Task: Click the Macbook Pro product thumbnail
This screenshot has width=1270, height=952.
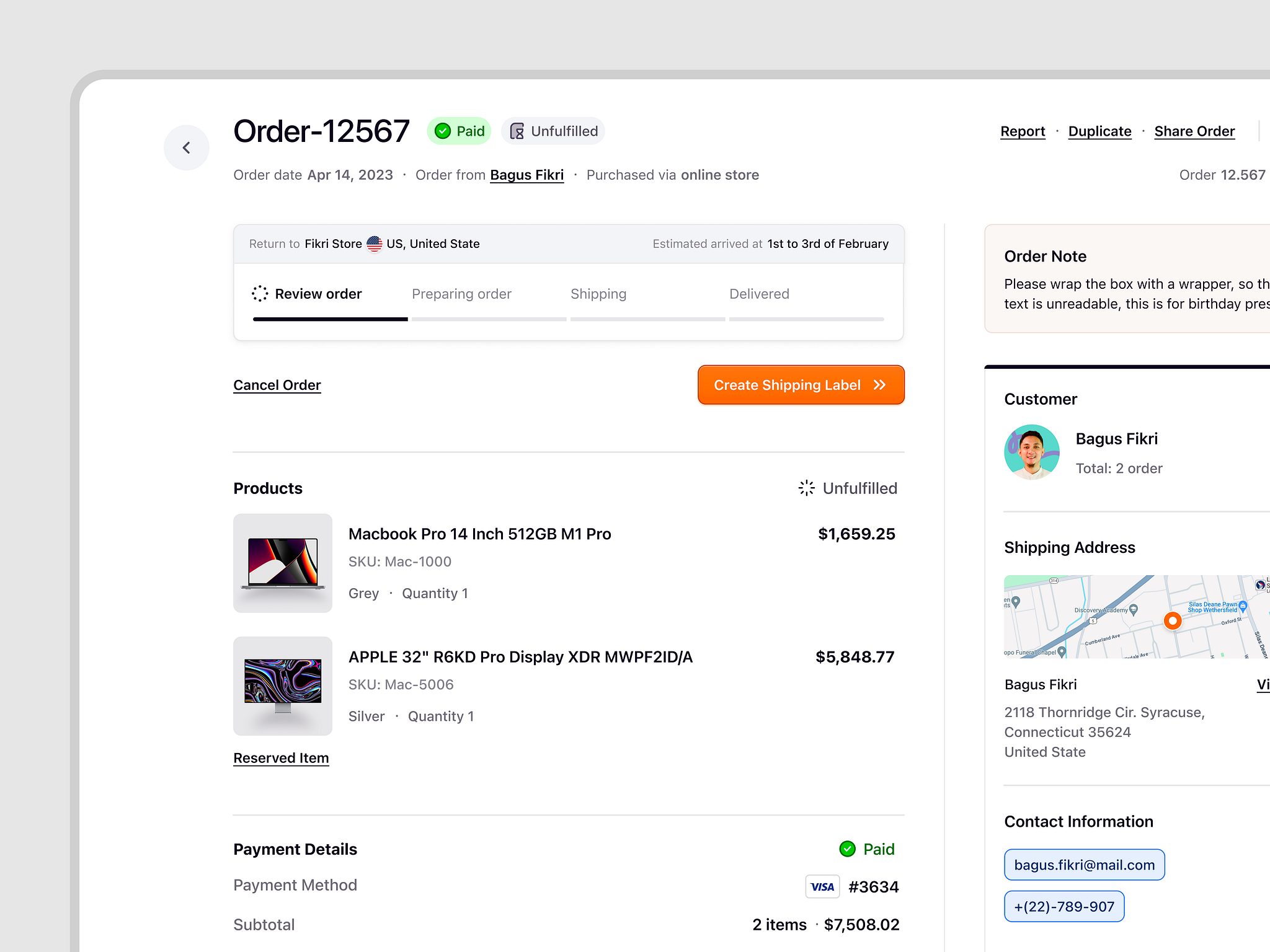Action: coord(282,563)
